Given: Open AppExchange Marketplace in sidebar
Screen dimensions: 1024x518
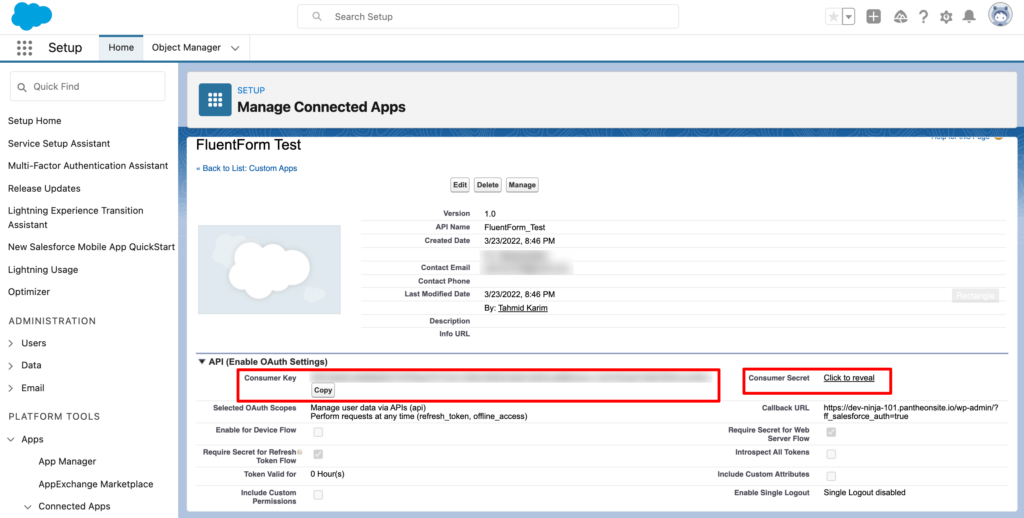Looking at the screenshot, I should pyautogui.click(x=96, y=484).
